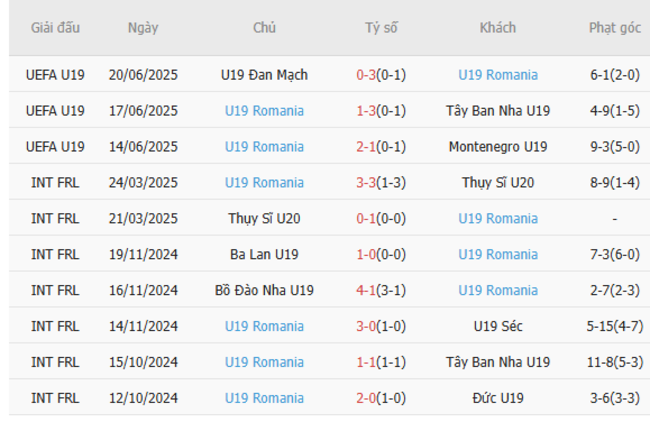
Task: Select U19 Romania in 14/11/2024 row
Action: [x=264, y=327]
